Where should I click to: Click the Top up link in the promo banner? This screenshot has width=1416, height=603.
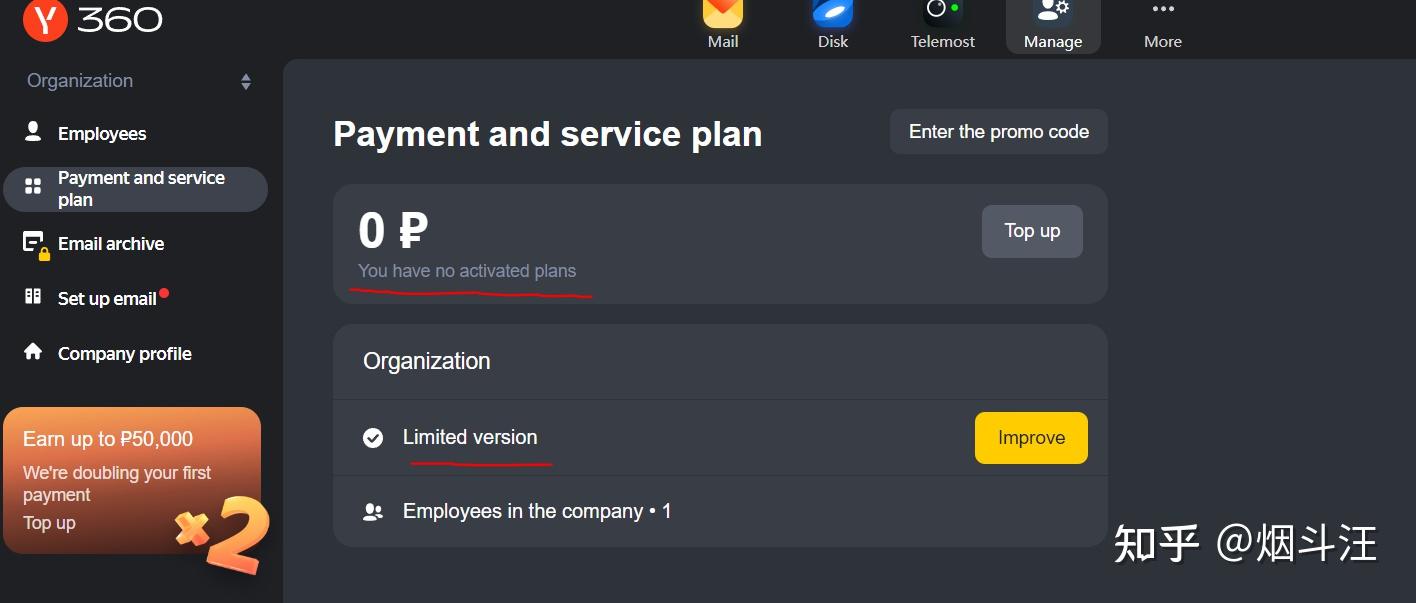[49, 523]
